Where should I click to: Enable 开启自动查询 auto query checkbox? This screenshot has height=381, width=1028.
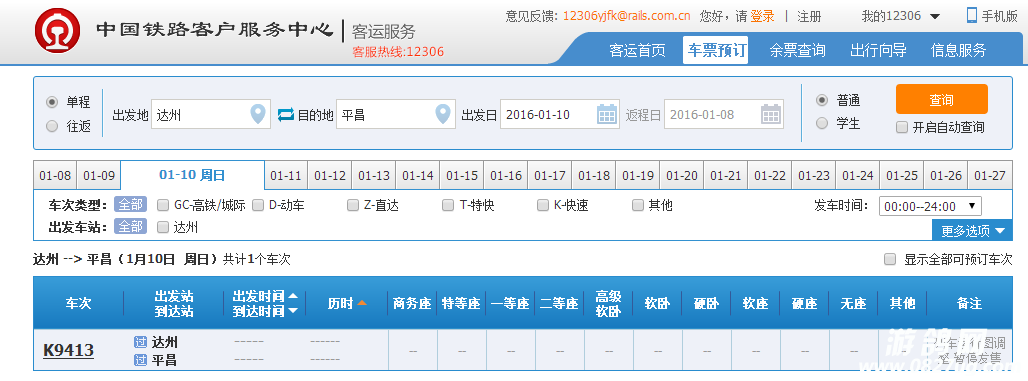click(901, 127)
